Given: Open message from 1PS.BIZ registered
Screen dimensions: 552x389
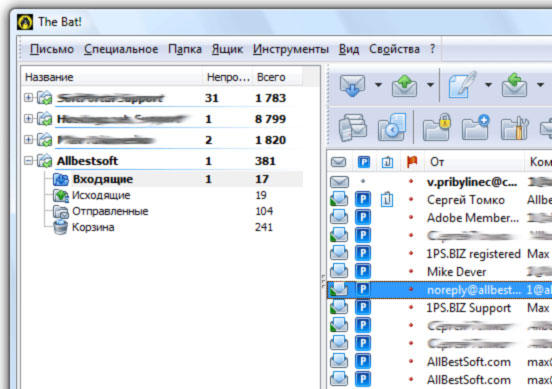Looking at the screenshot, I should 473,253.
